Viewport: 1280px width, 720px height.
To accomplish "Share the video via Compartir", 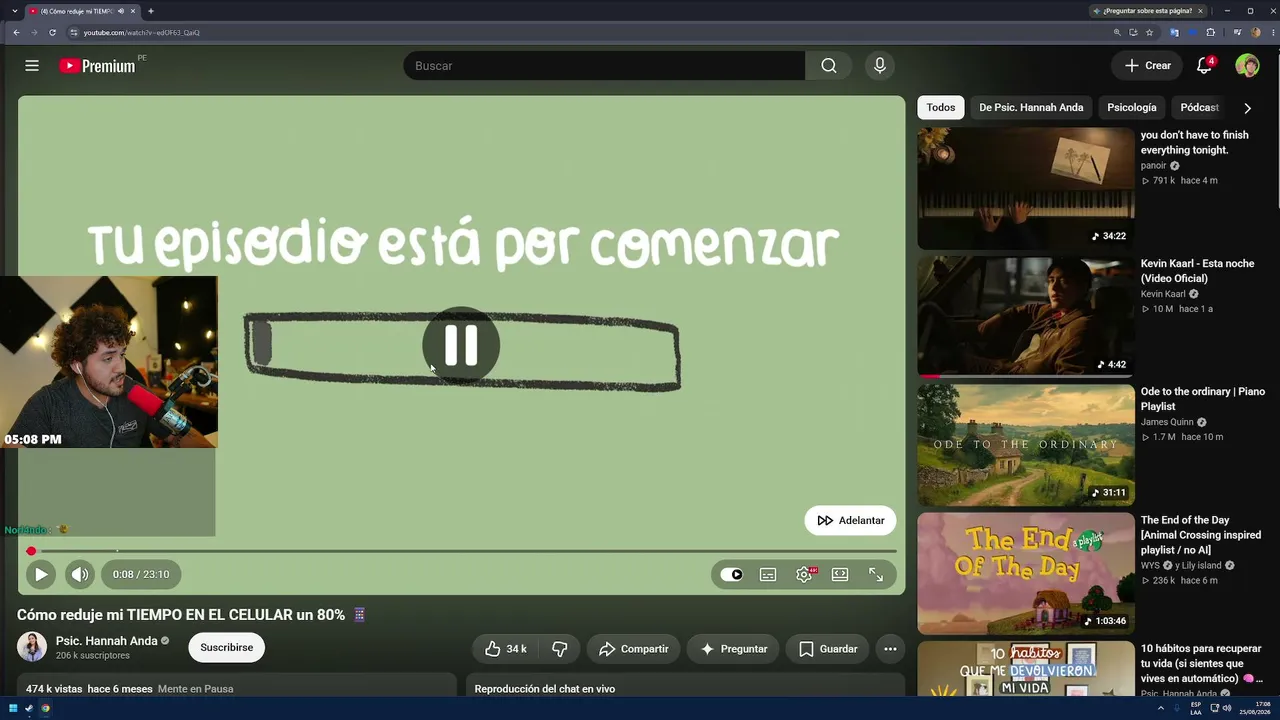I will 633,649.
